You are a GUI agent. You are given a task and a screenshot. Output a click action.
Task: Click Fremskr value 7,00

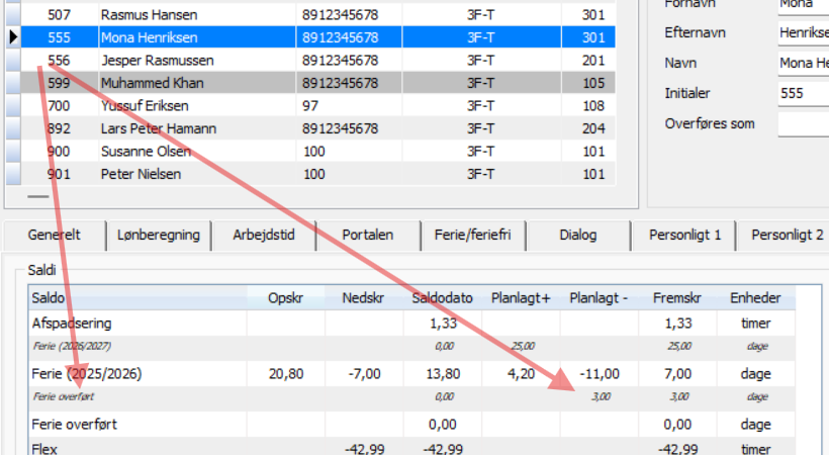pos(678,374)
